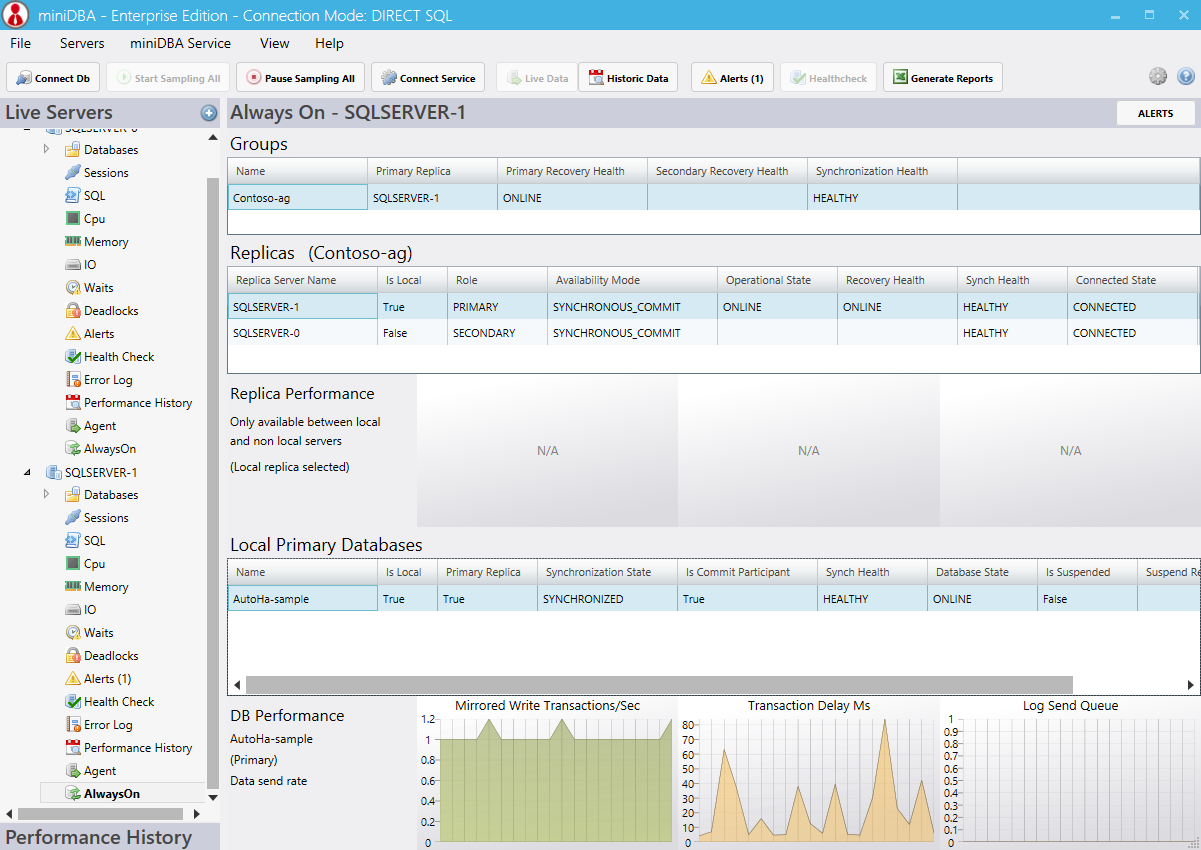This screenshot has height=850, width=1201.
Task: Expand the Performance History panel header
Action: pos(109,837)
